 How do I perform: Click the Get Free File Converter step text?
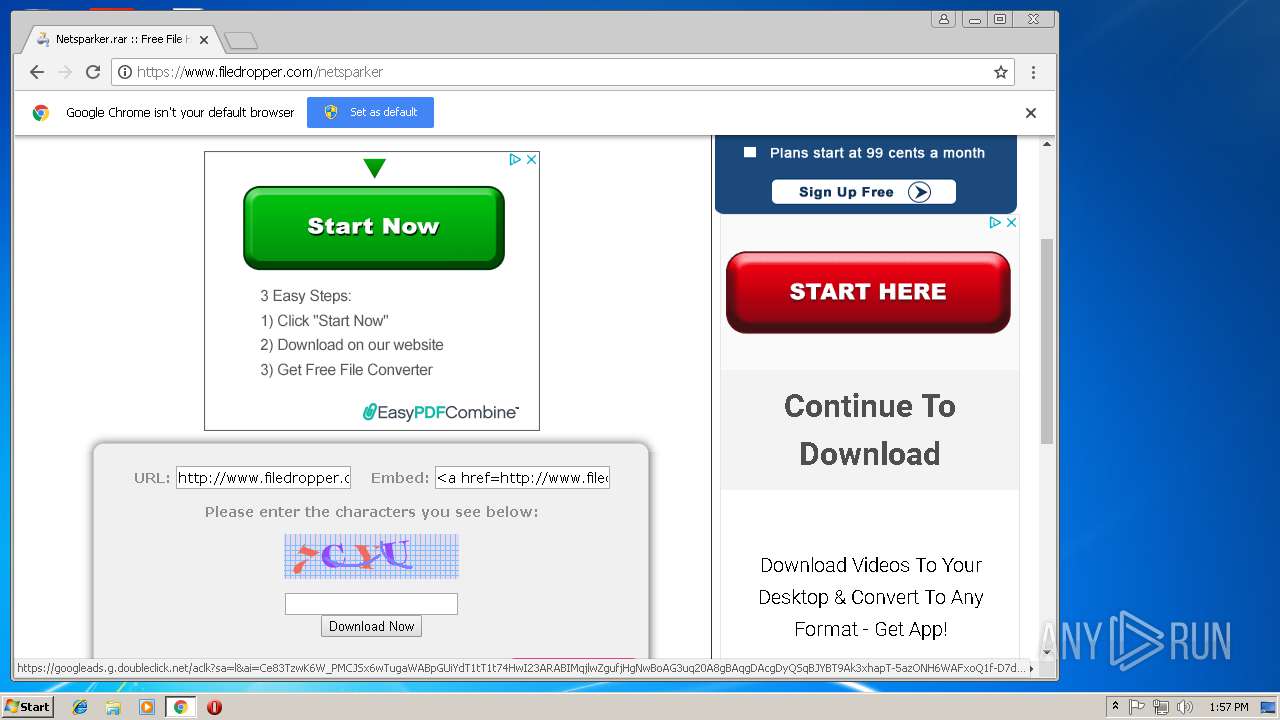346,370
